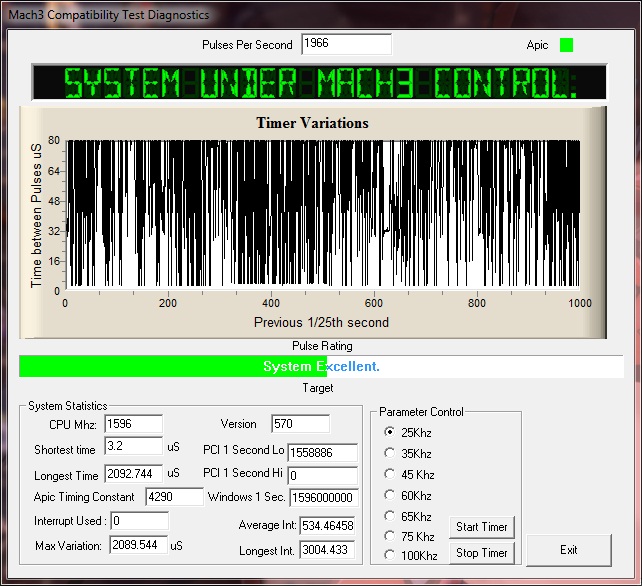Click the Pulse Rating progress bar

tap(321, 366)
